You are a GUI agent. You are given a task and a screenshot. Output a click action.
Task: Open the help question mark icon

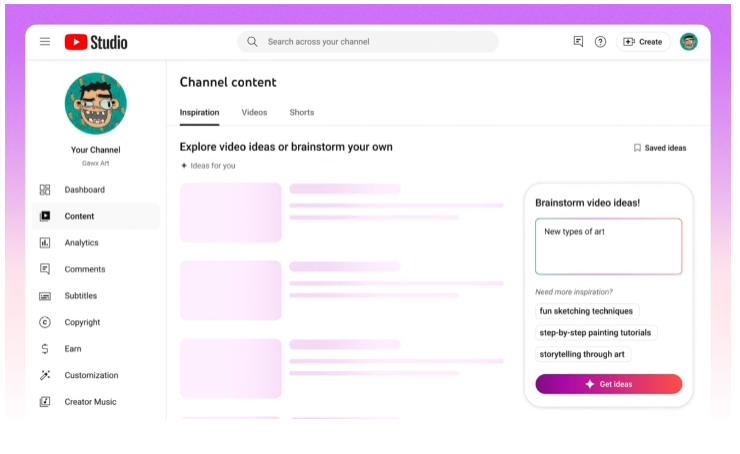click(600, 42)
